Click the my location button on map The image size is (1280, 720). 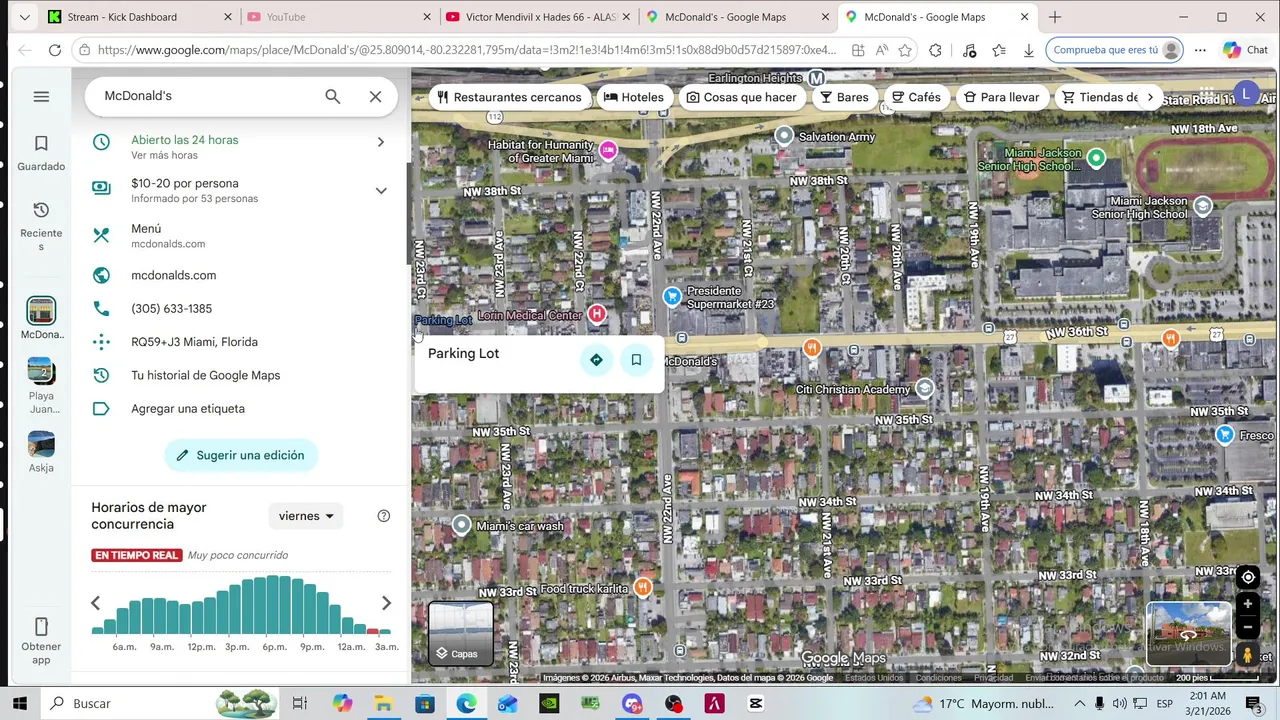pyautogui.click(x=1248, y=577)
